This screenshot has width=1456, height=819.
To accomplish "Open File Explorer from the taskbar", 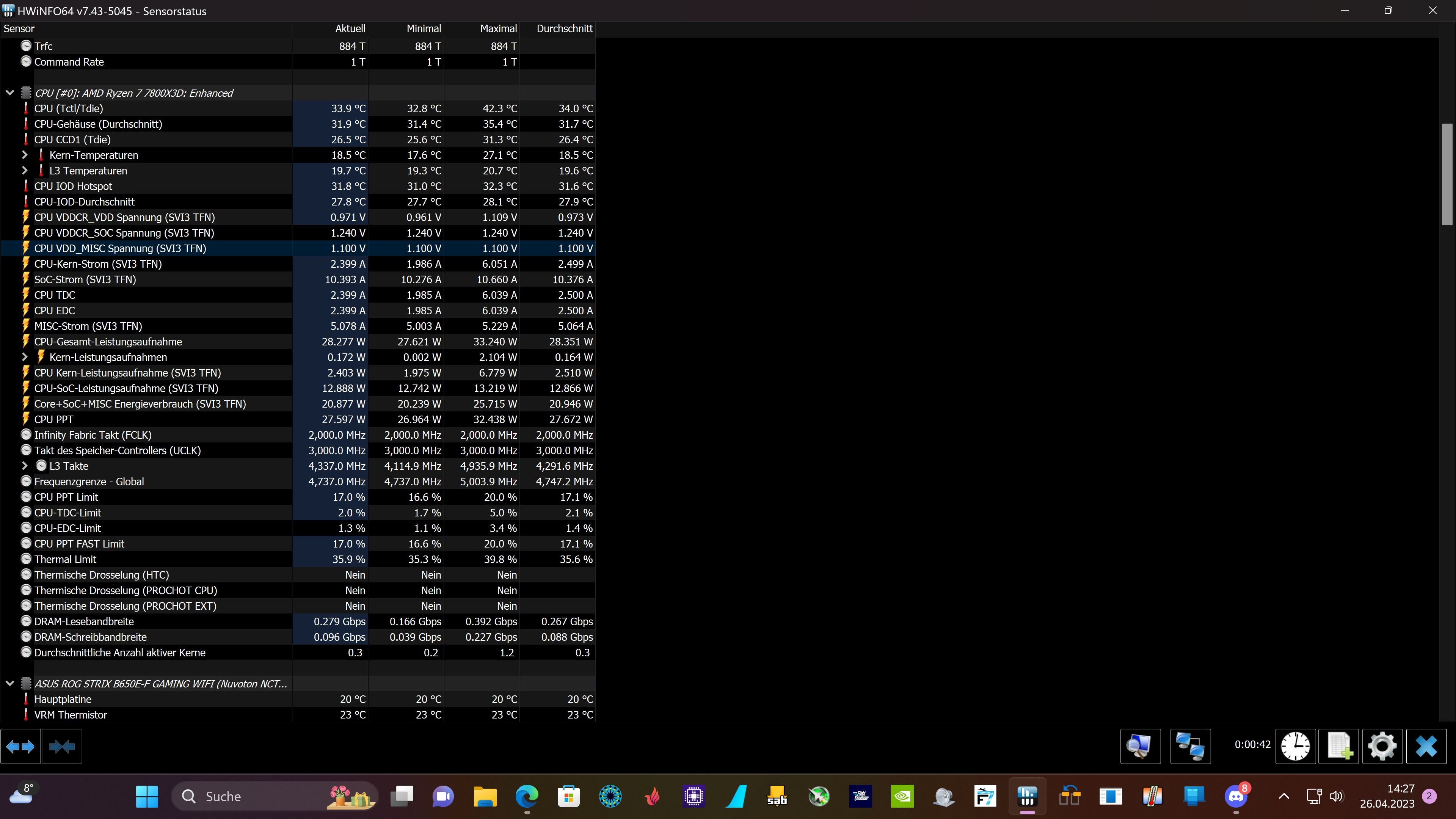I will (x=485, y=796).
